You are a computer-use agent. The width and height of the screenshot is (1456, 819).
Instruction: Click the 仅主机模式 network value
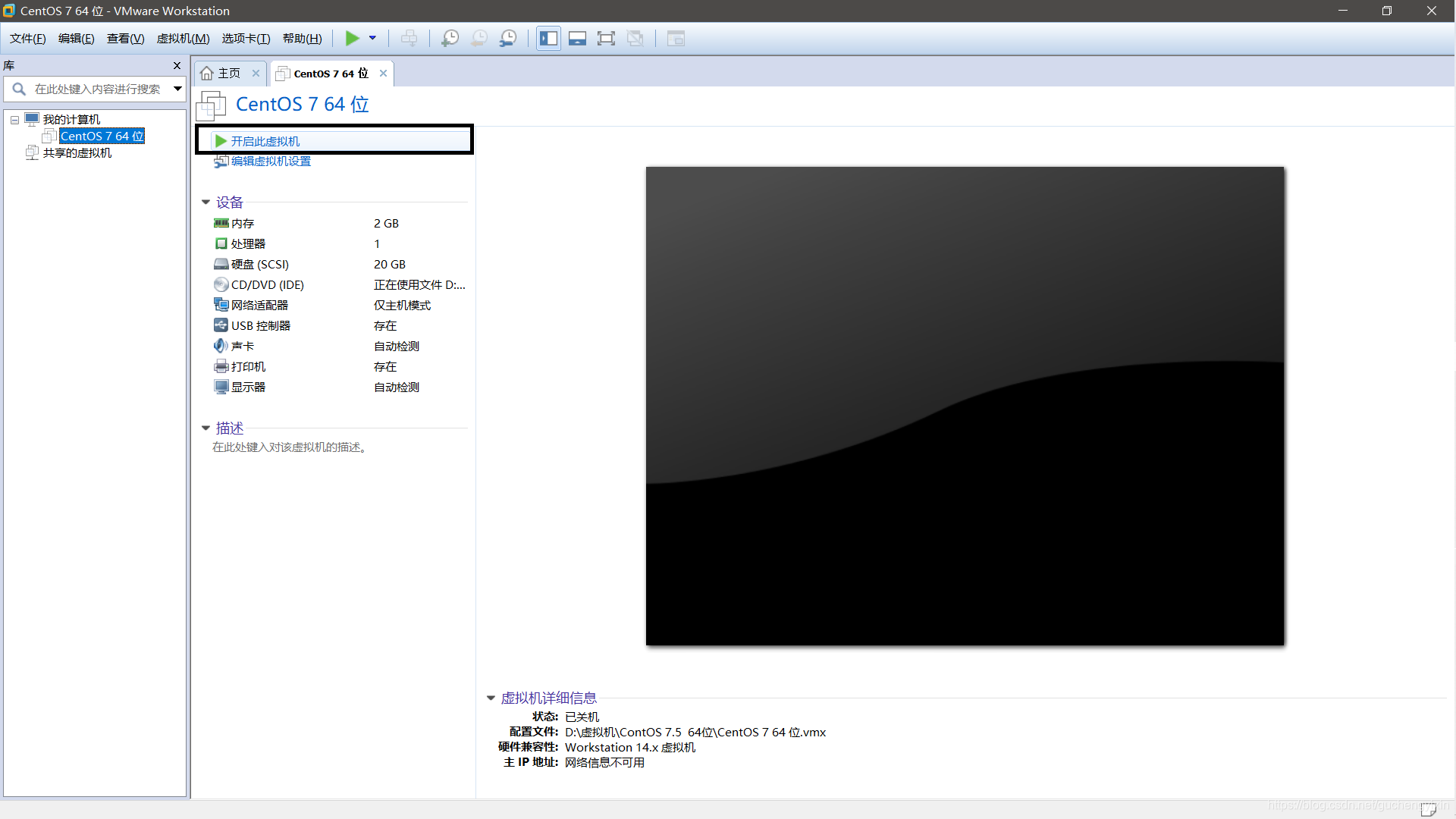point(402,305)
